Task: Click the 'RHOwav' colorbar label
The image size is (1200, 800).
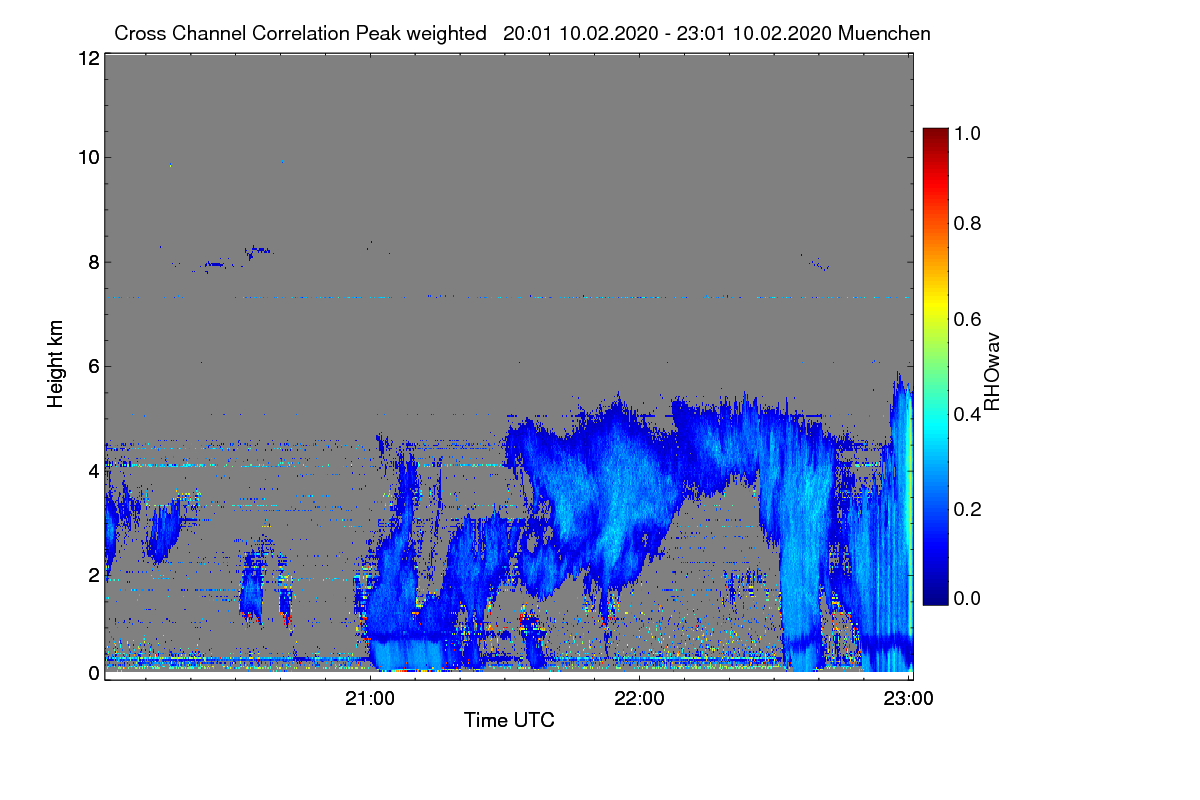Action: tap(992, 372)
